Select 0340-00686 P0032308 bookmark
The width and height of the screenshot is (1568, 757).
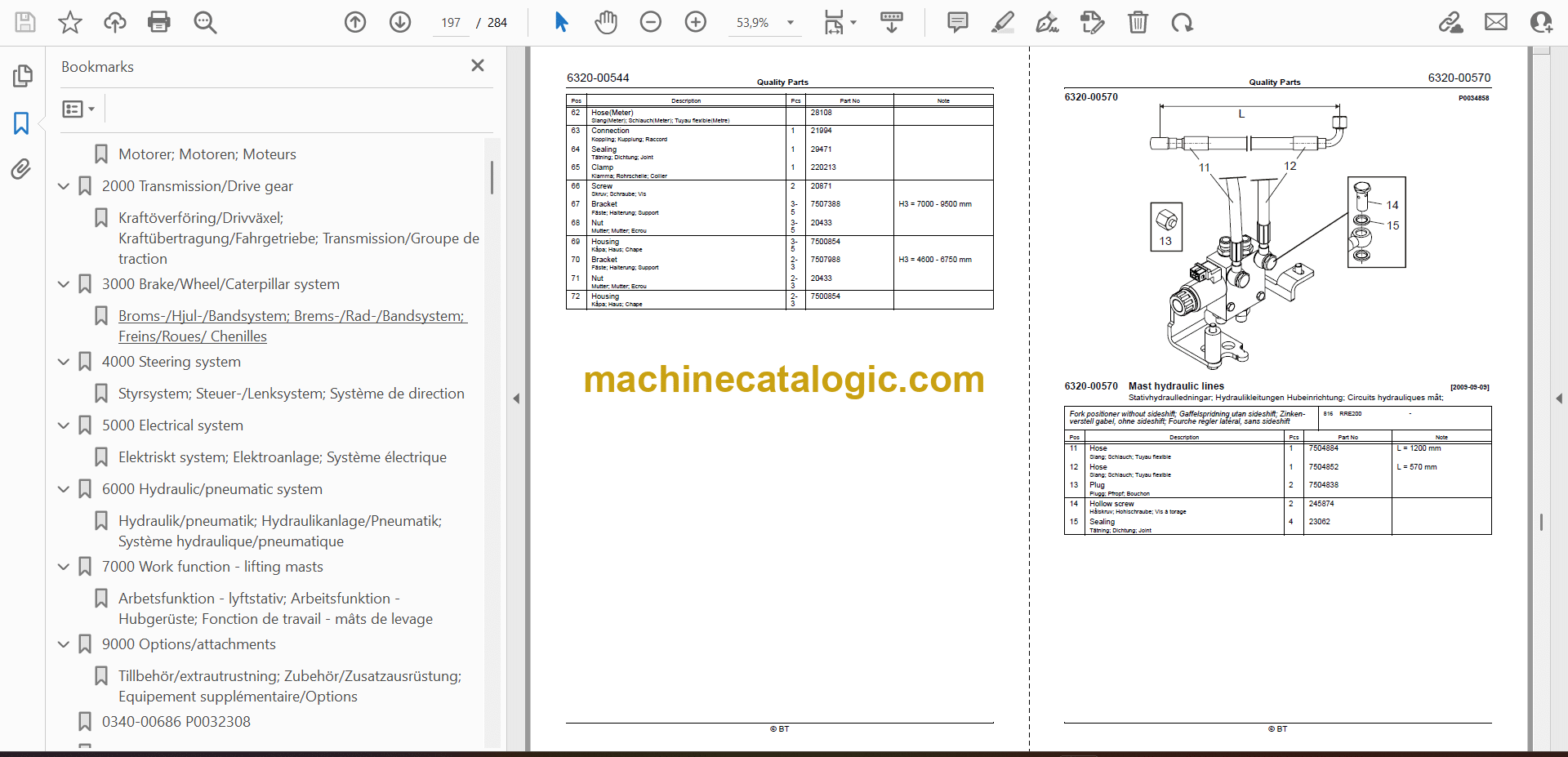point(176,722)
